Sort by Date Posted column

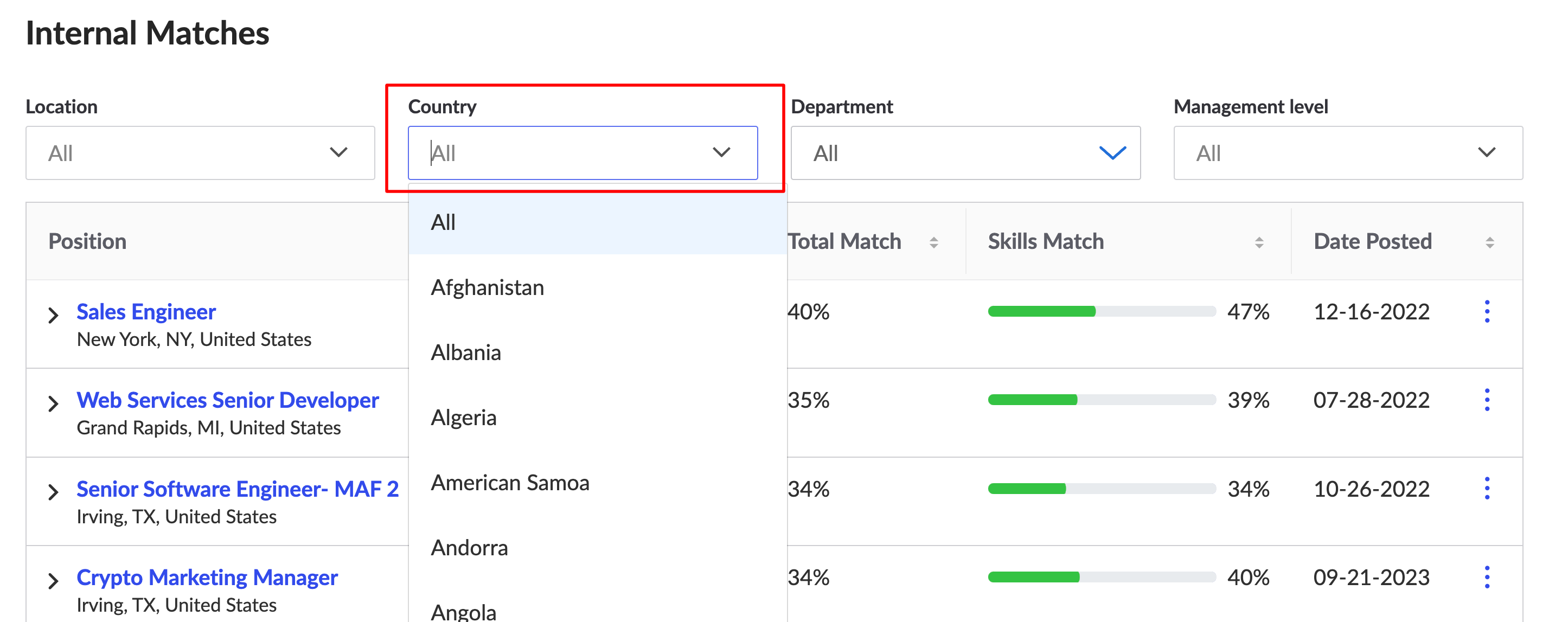(x=1489, y=242)
